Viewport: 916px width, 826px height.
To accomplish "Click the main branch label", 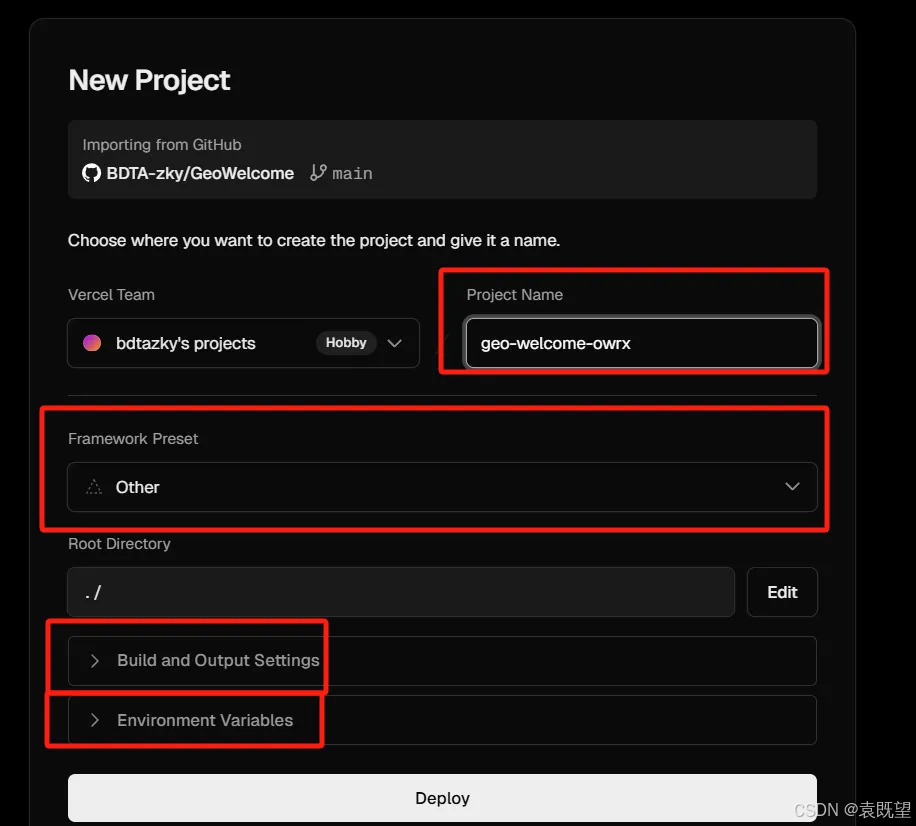I will [352, 173].
